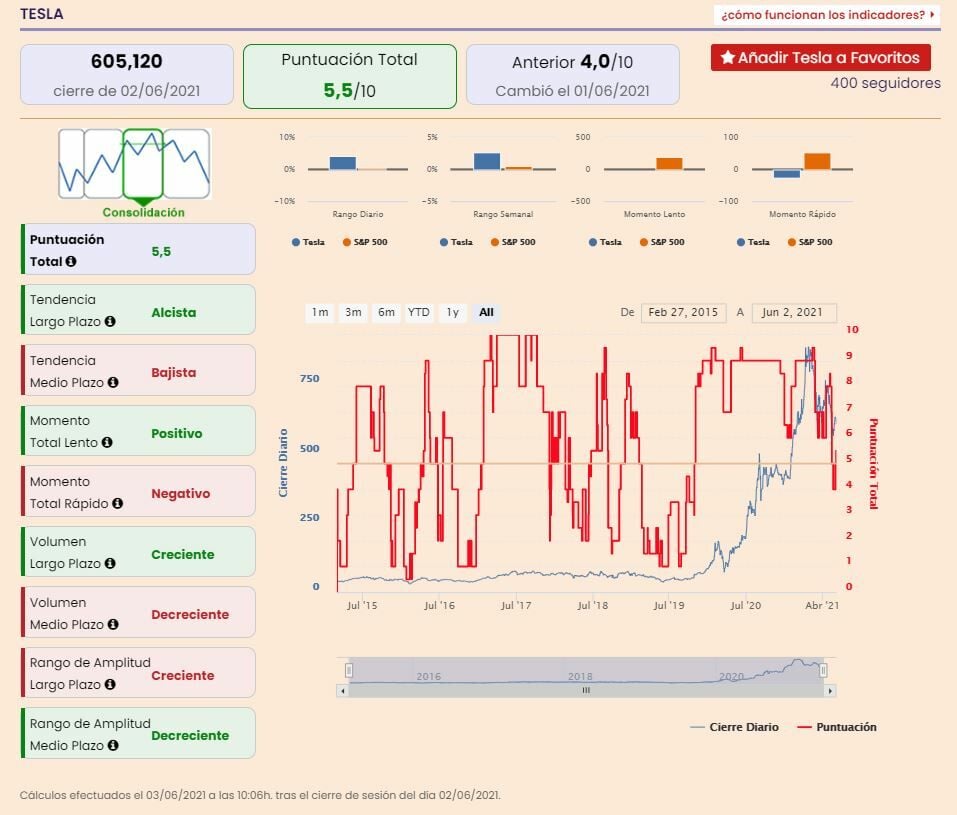Toggle Tesla legend under Rango Diario chart

pos(308,242)
